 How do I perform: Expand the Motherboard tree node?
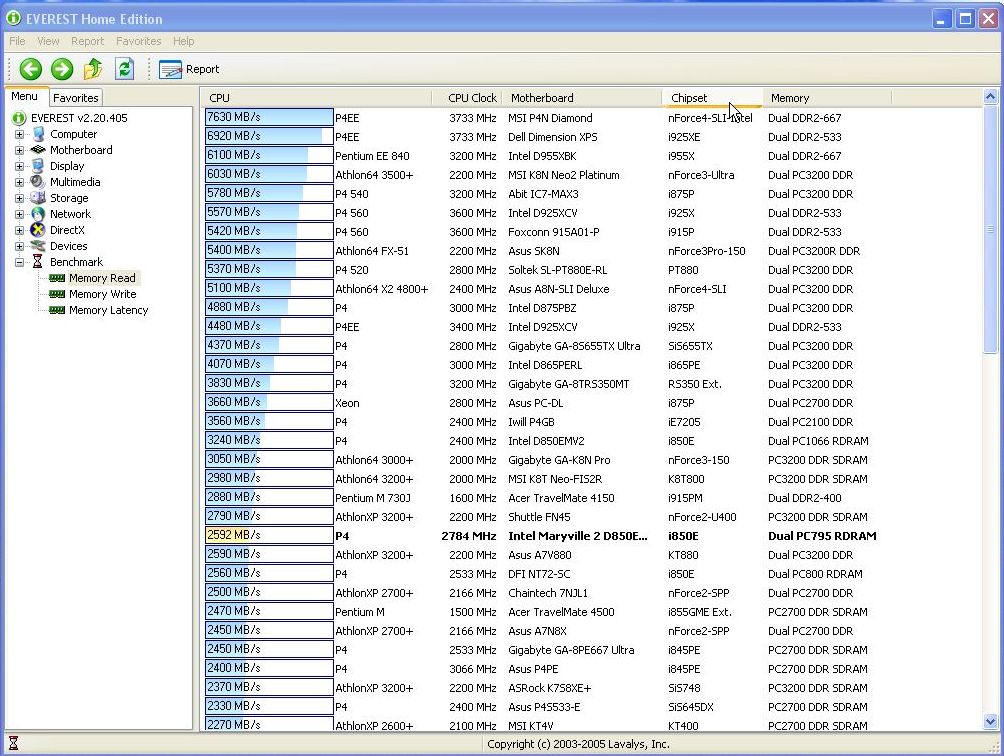[19, 150]
